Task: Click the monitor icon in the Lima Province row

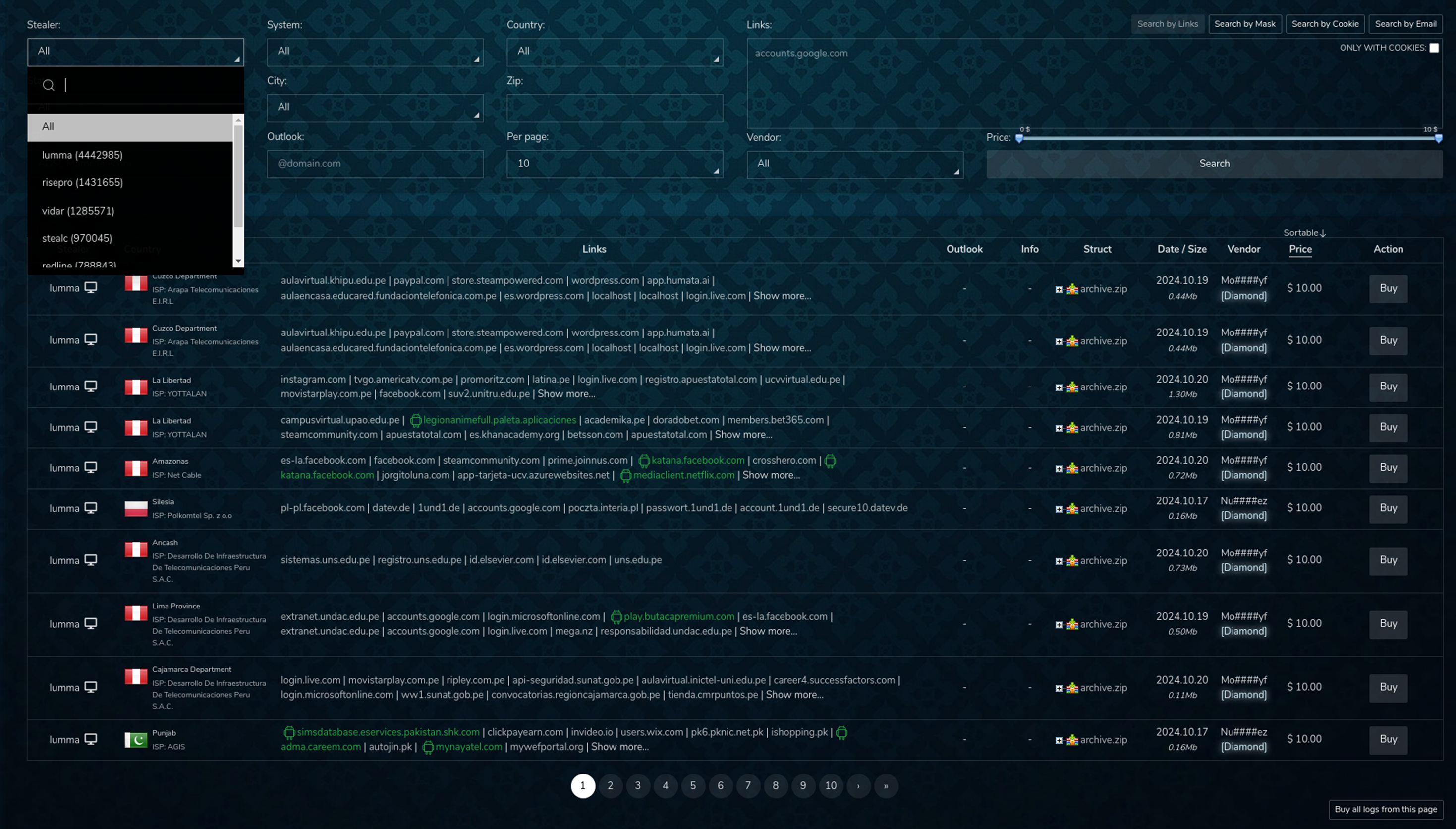Action: (x=91, y=623)
